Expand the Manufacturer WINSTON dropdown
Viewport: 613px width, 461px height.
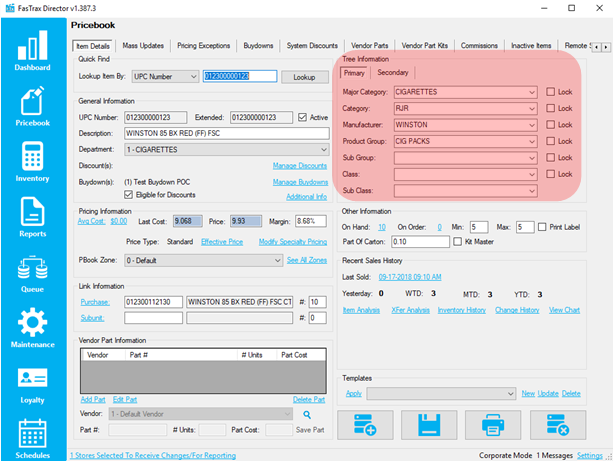click(x=465, y=125)
